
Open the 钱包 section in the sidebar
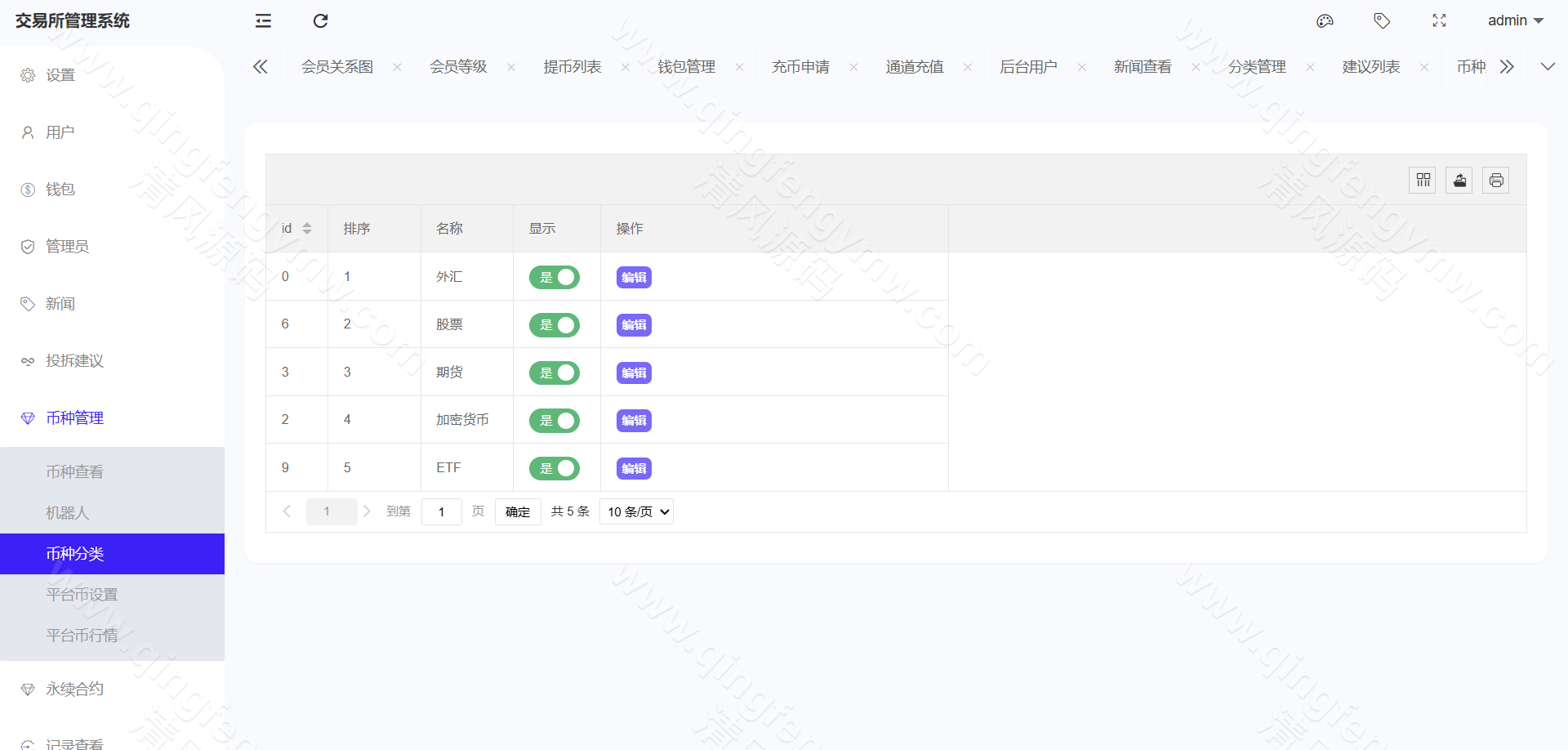[x=59, y=189]
